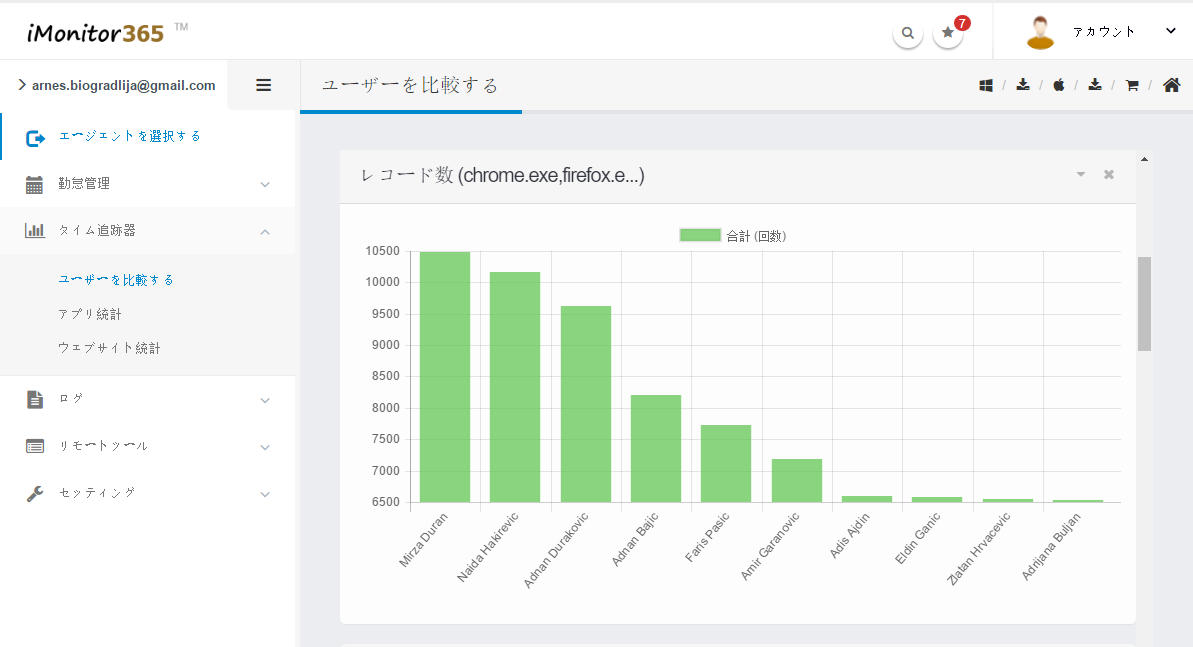Expand the ログ sidebar section

(147, 399)
